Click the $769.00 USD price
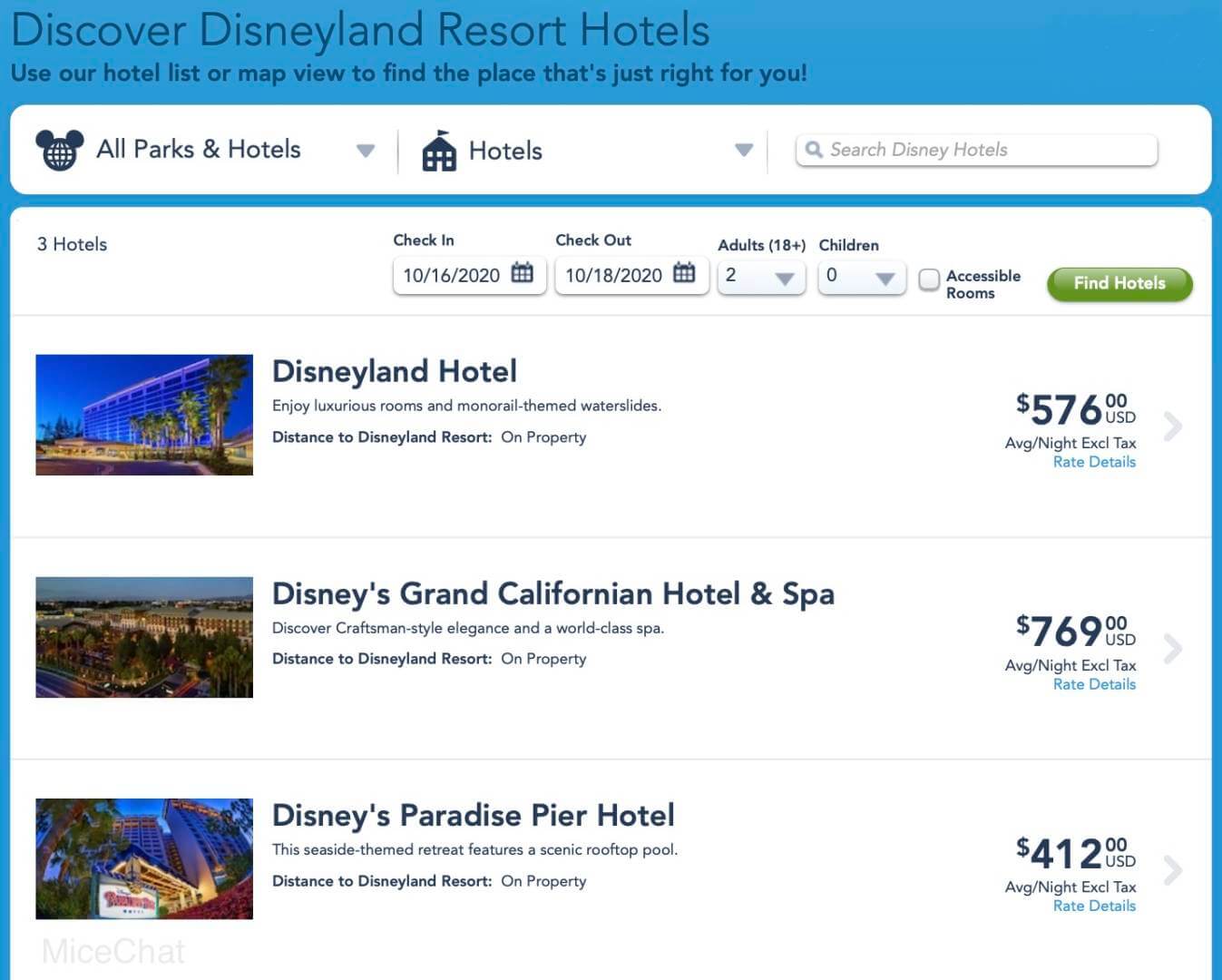This screenshot has width=1222, height=980. point(1076,632)
